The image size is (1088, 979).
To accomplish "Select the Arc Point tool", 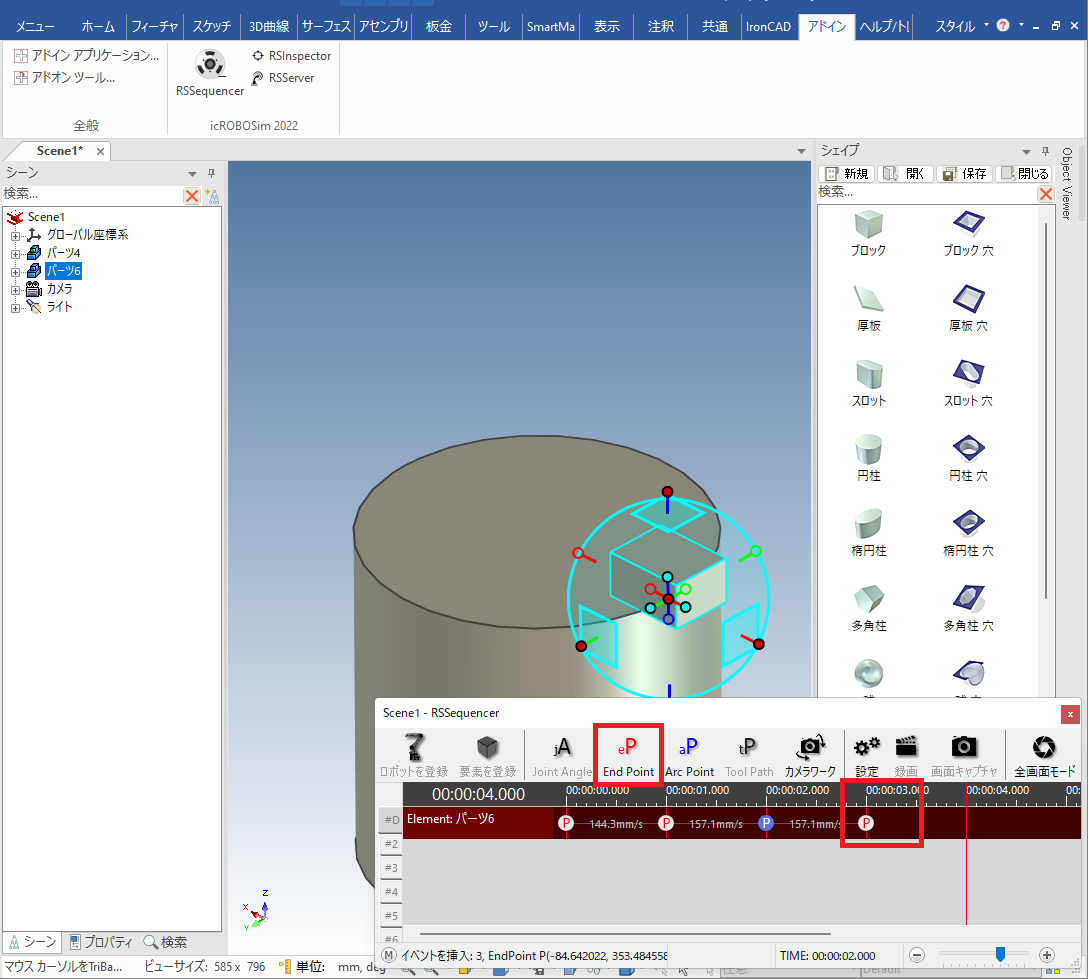I will click(689, 756).
